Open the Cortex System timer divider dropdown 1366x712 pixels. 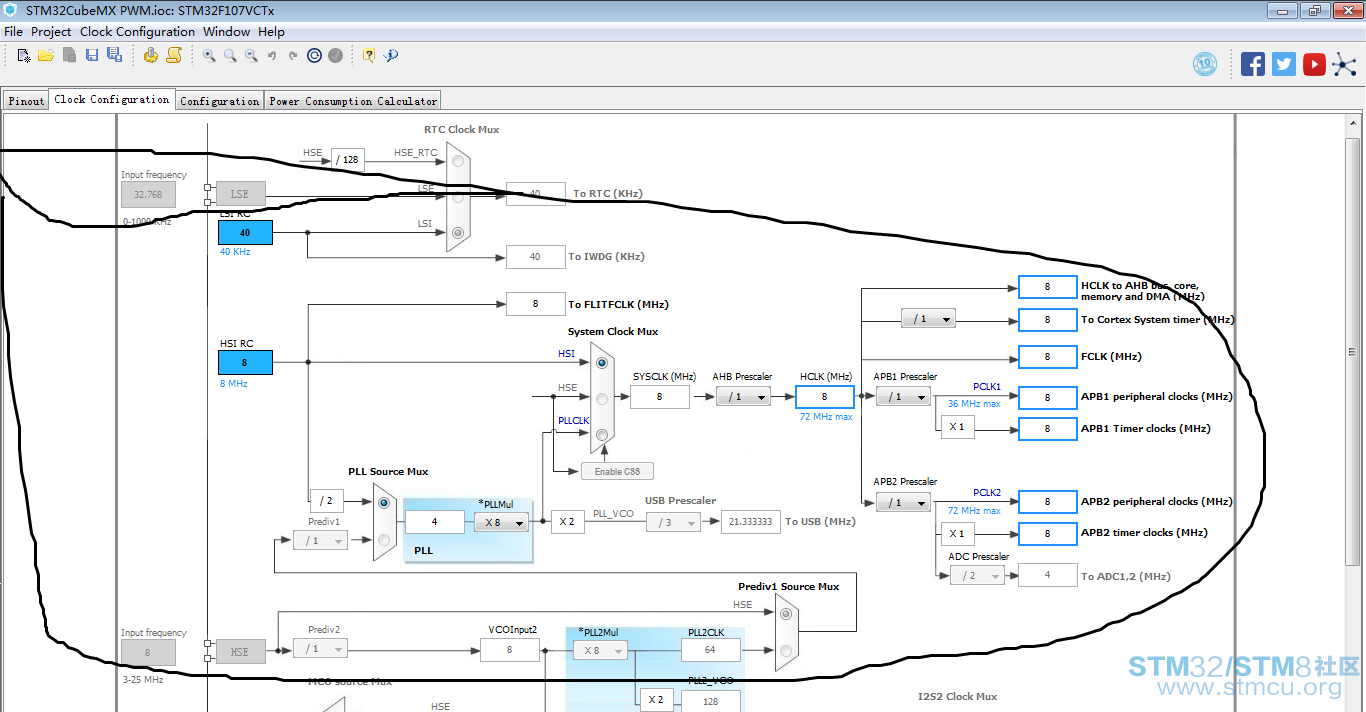[x=928, y=319]
